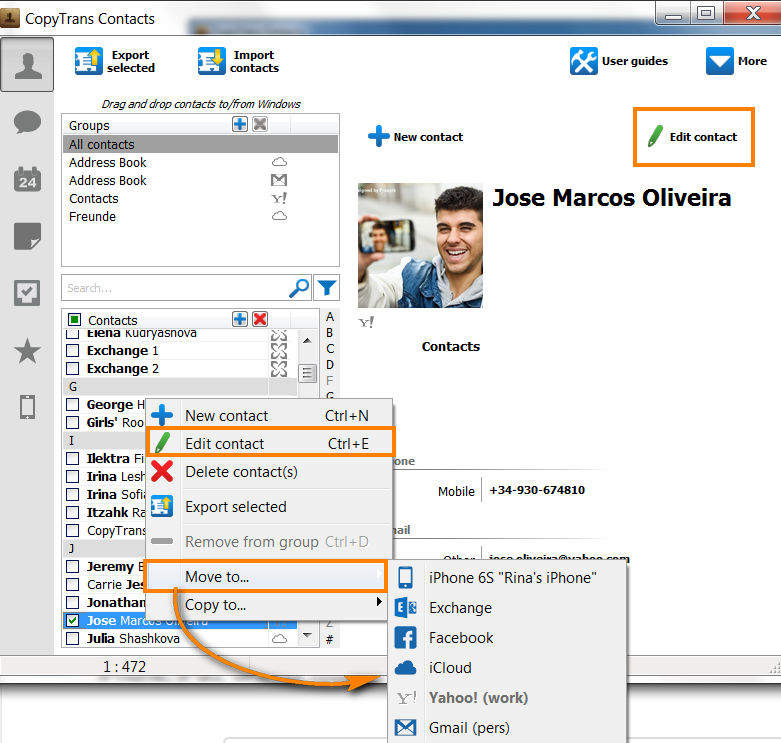Click Jose's profile photo thumbnail
The width and height of the screenshot is (781, 743).
pos(420,246)
